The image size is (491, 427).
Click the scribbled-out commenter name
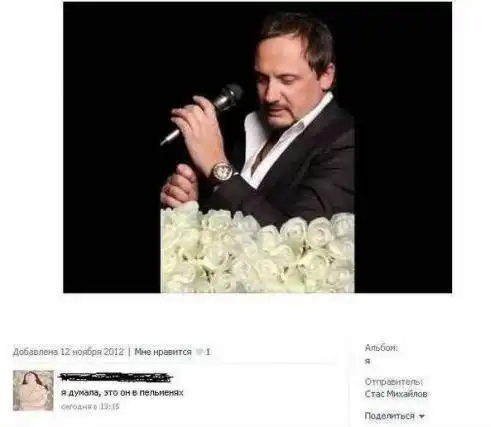[116, 377]
